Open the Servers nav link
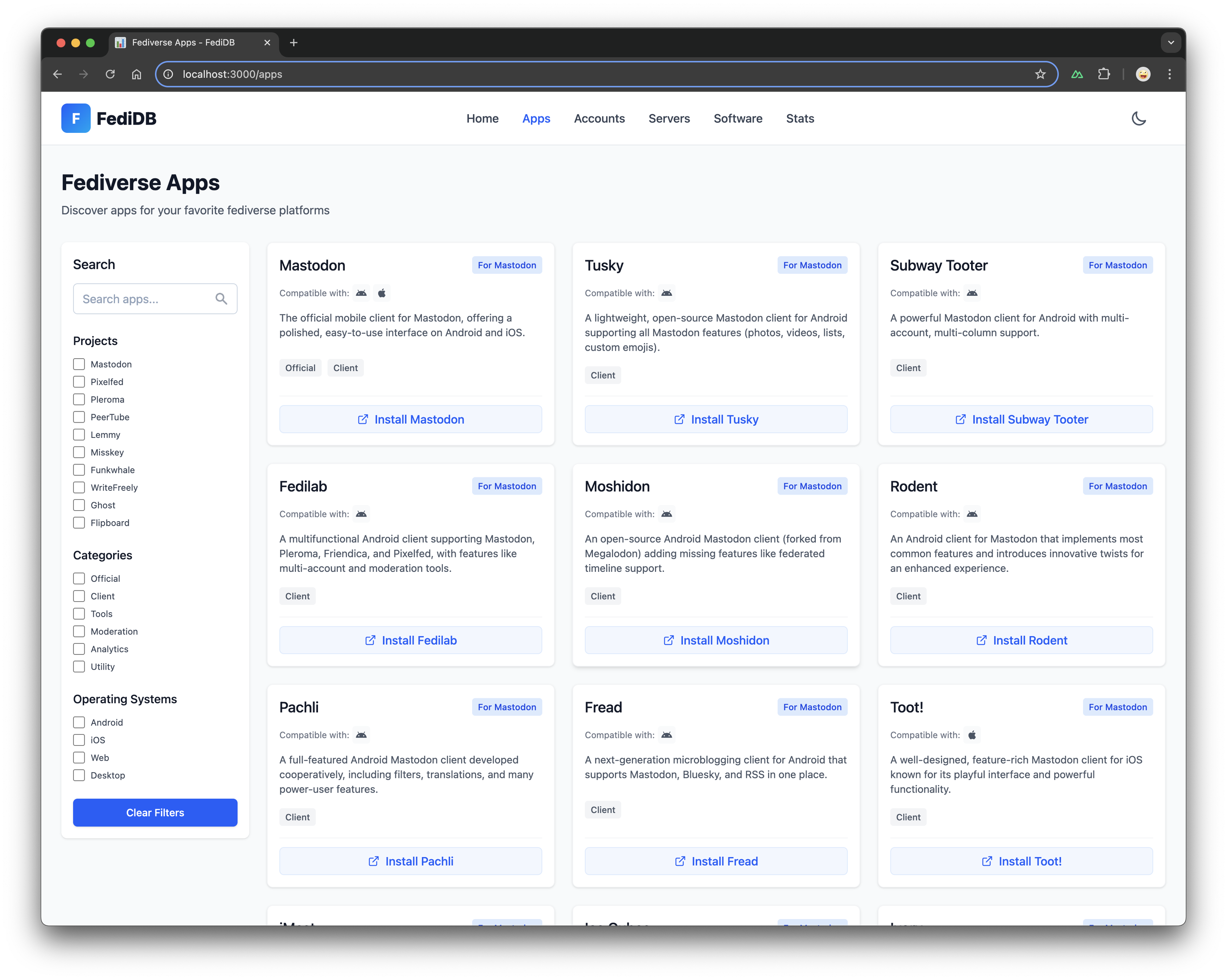 coord(669,118)
